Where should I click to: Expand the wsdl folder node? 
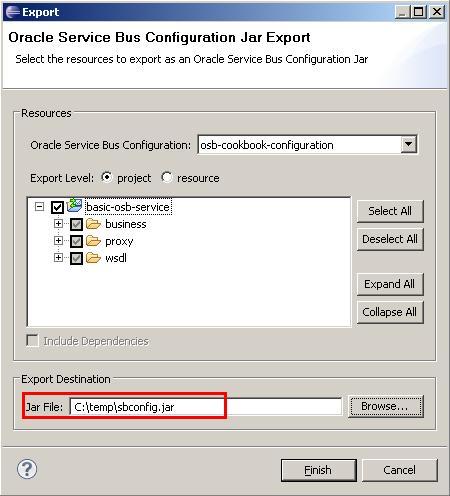tap(58, 257)
